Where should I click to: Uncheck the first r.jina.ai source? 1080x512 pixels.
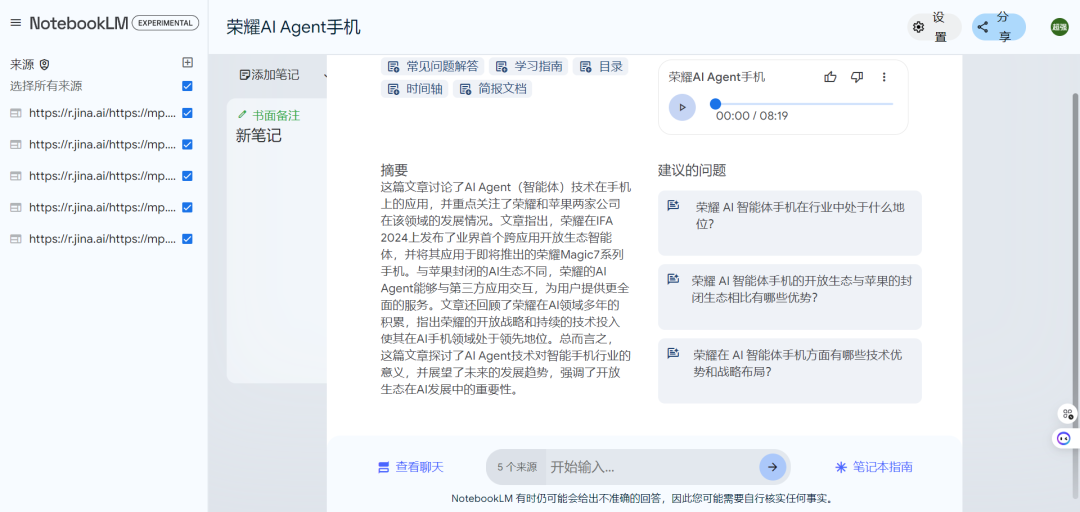[187, 113]
